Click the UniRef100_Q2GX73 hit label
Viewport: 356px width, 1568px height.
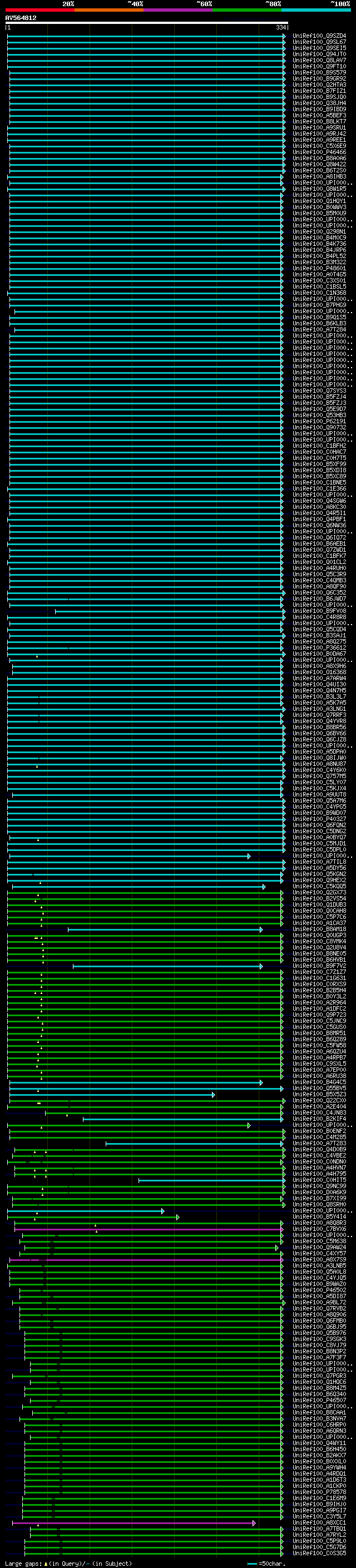click(319, 893)
